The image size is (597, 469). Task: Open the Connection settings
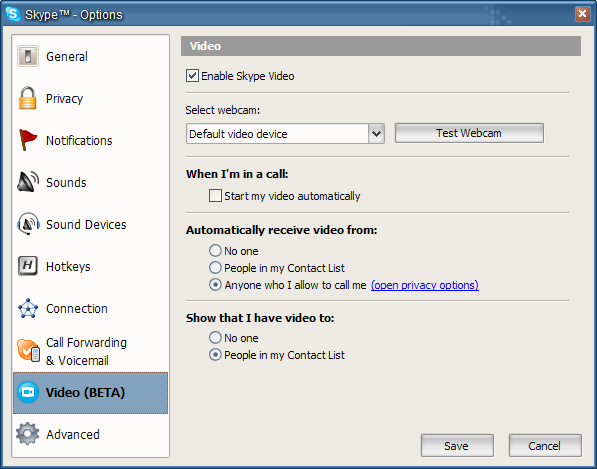(x=91, y=308)
